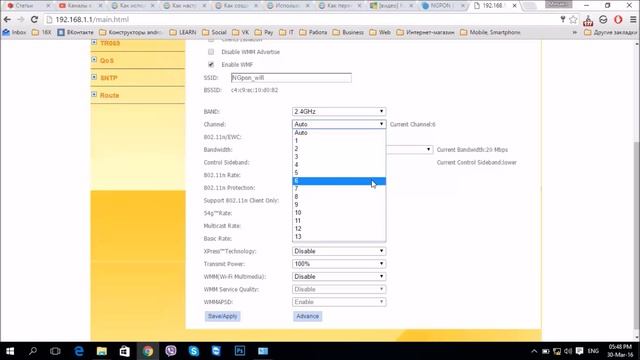Screen dimensions: 640x360
Task: Open the Bandwidth dropdown arrow
Action: tap(428, 149)
